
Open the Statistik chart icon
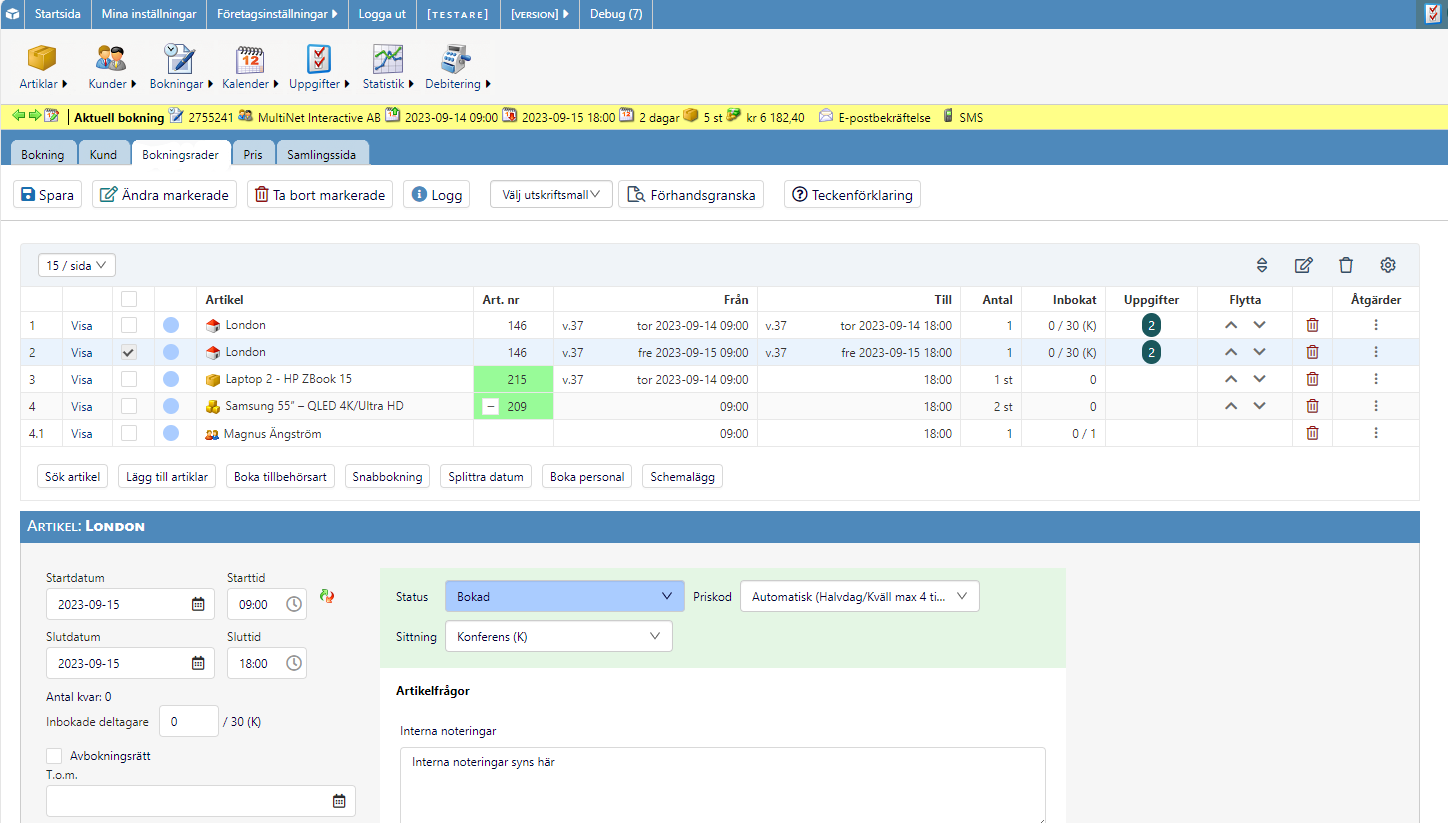387,60
